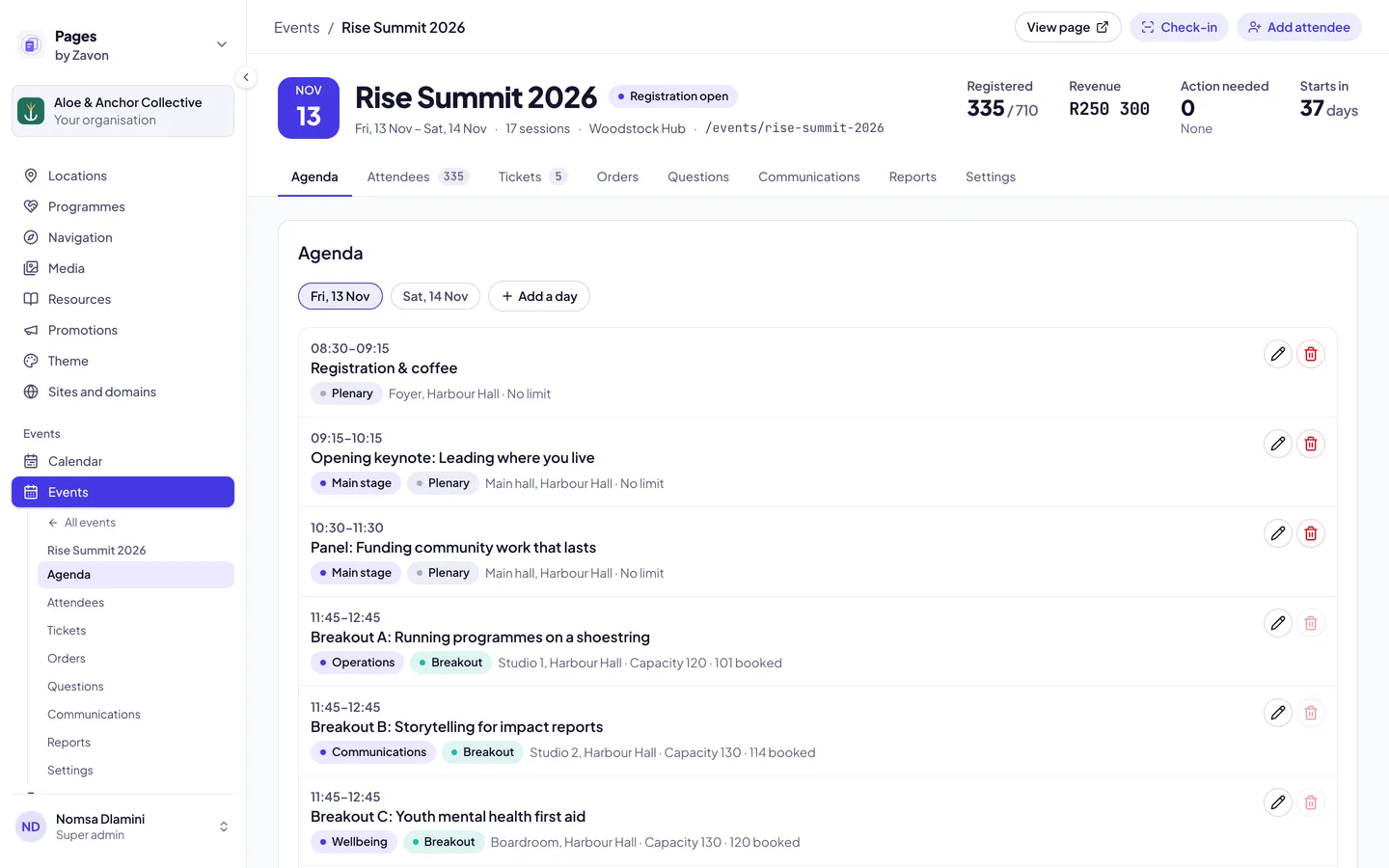Open Sites and domains

[123, 392]
